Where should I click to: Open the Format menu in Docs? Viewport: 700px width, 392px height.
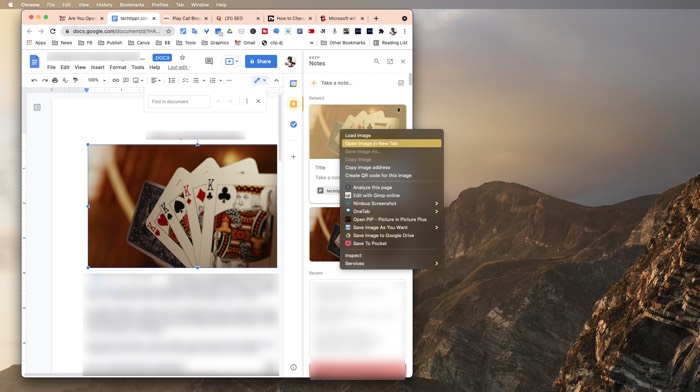[118, 67]
